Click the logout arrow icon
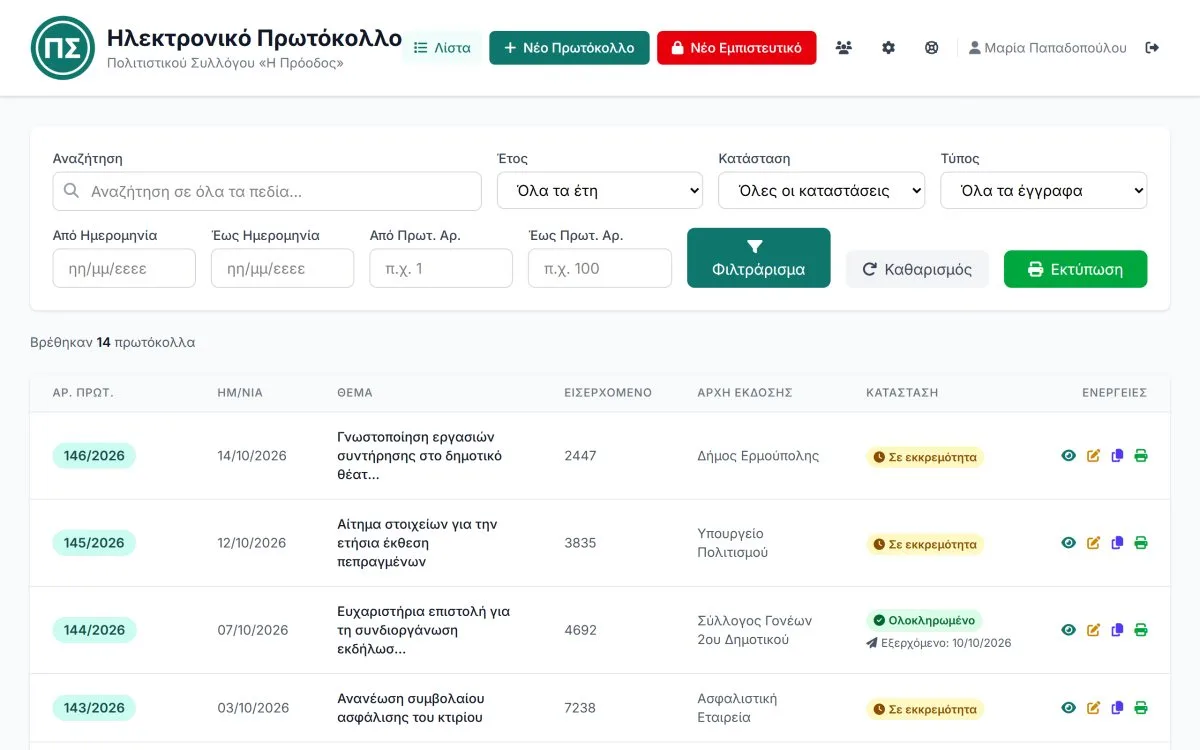This screenshot has height=750, width=1200. tap(1152, 48)
